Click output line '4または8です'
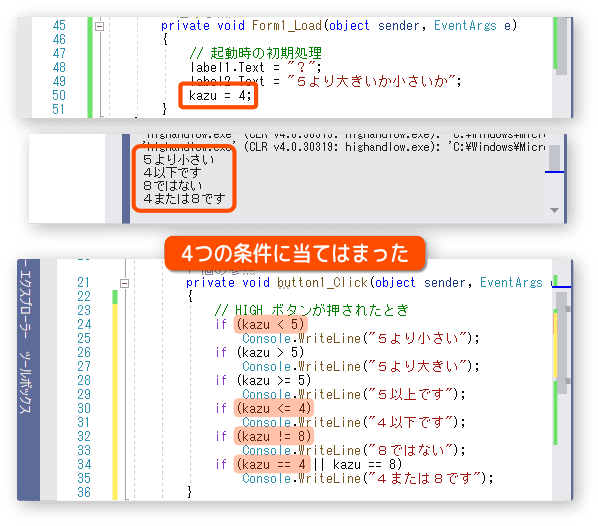Viewport: 598px width, 526px height. 184,198
